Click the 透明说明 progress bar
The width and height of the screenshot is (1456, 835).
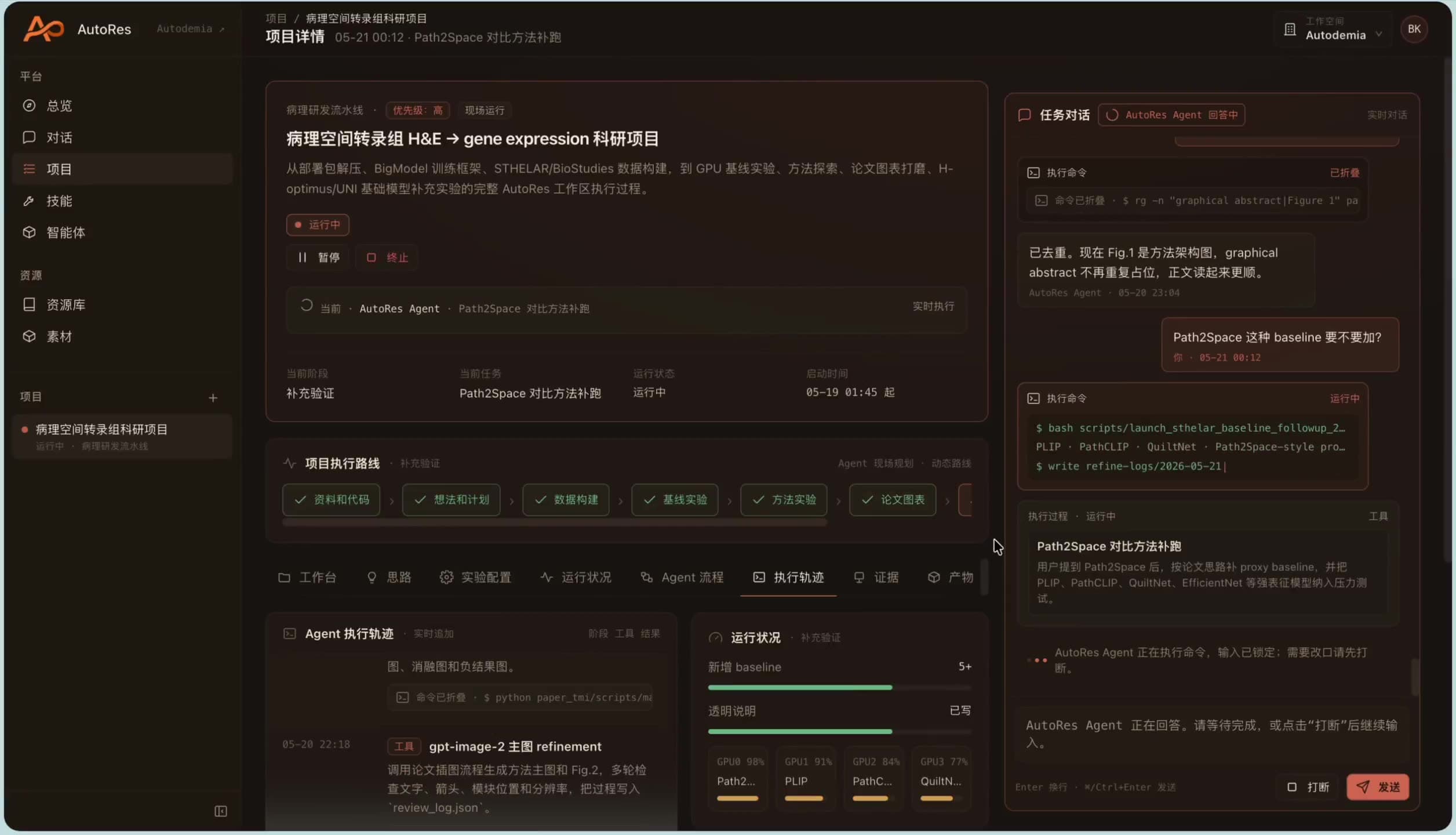pos(839,732)
